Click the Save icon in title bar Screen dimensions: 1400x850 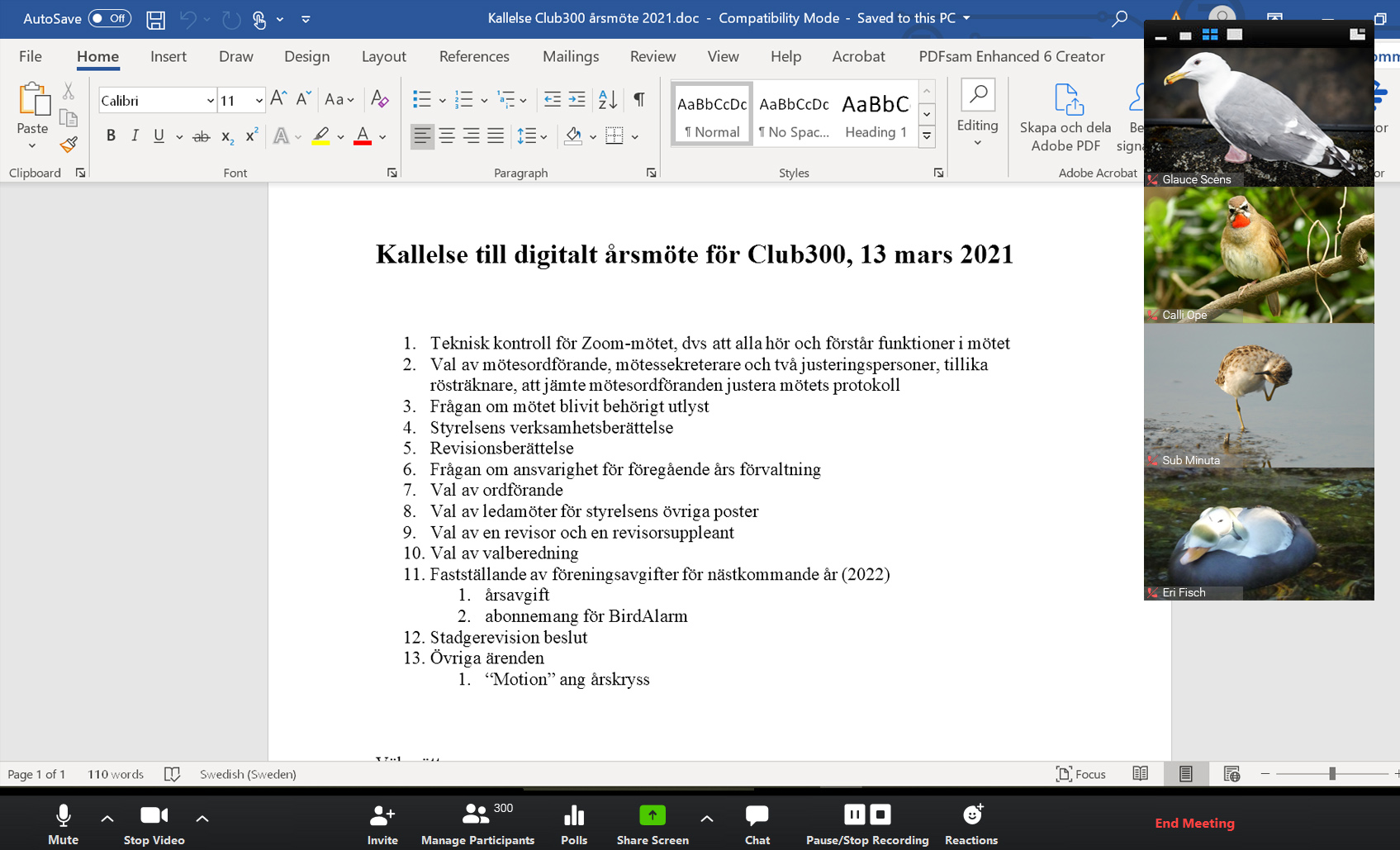[x=155, y=19]
